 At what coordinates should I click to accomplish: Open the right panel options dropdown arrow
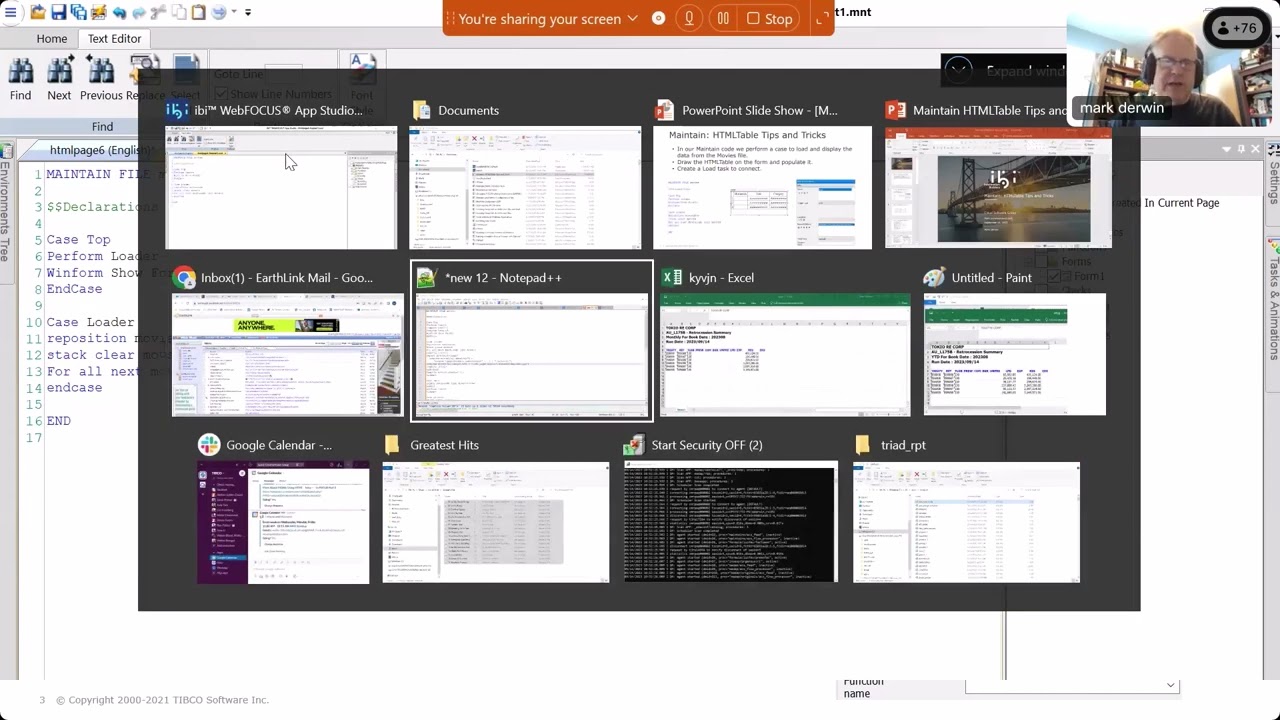[1227, 149]
